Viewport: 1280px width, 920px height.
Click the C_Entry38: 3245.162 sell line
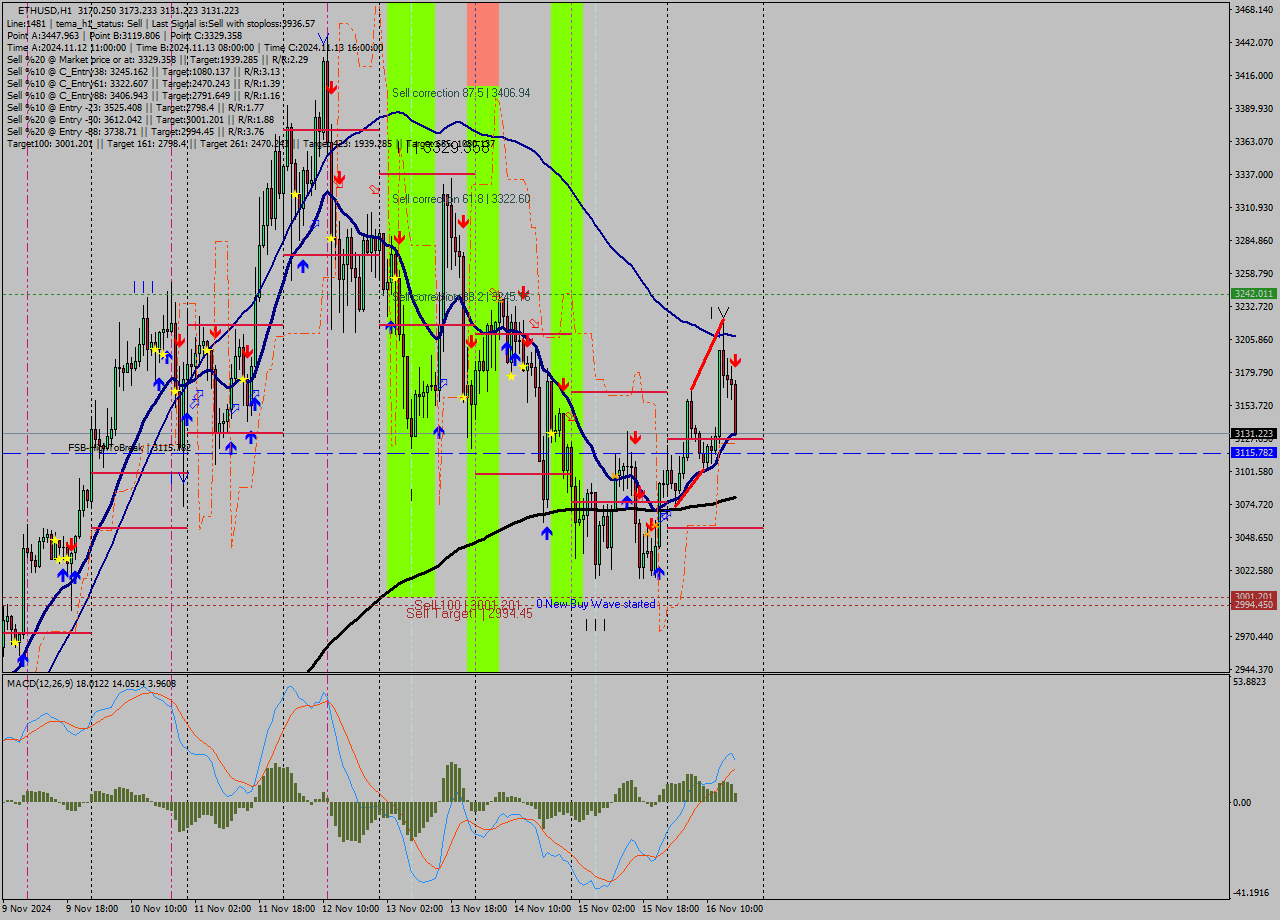[142, 71]
